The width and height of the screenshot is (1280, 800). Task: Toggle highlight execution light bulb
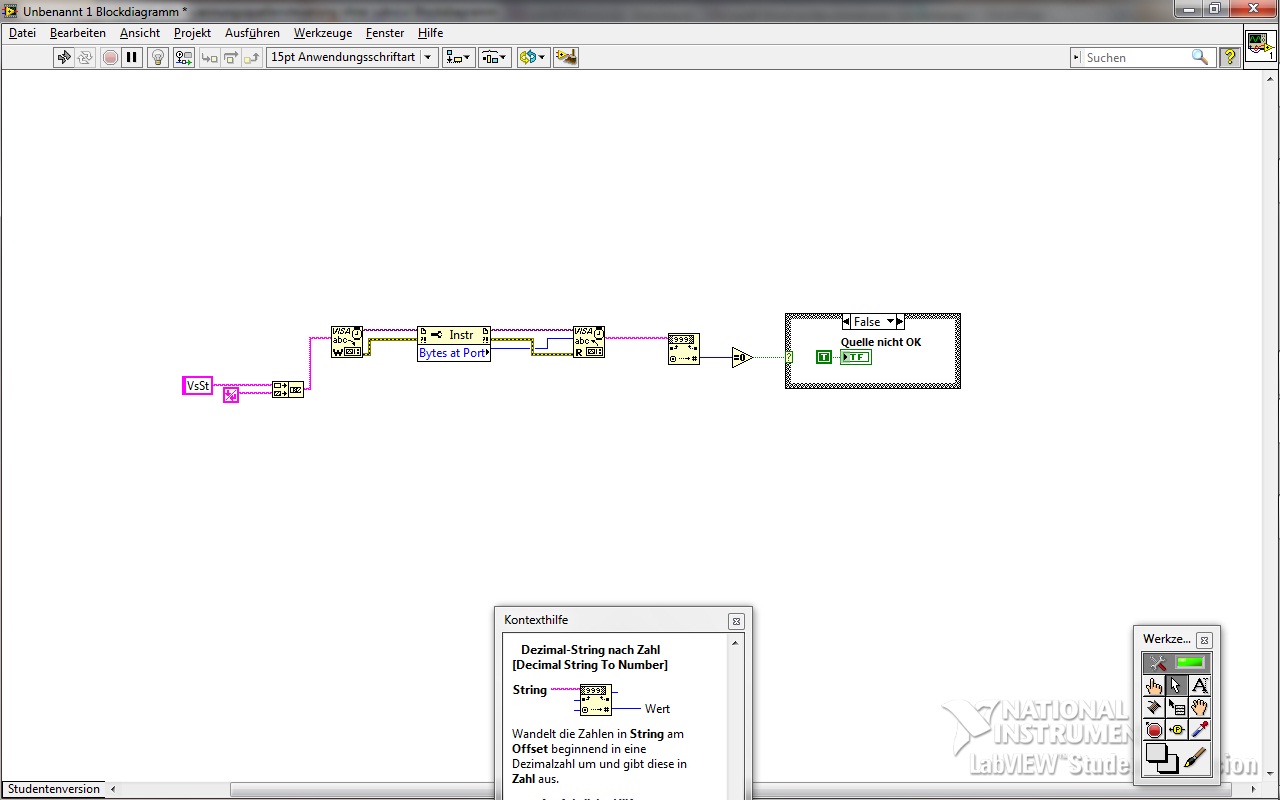click(158, 57)
